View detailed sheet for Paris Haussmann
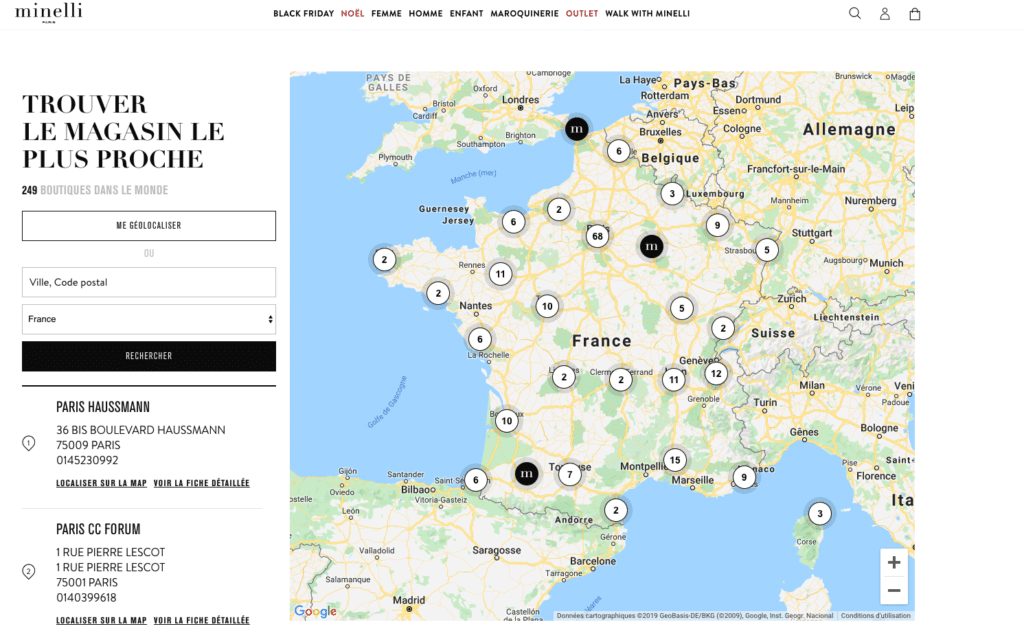The width and height of the screenshot is (1024, 642). (201, 483)
